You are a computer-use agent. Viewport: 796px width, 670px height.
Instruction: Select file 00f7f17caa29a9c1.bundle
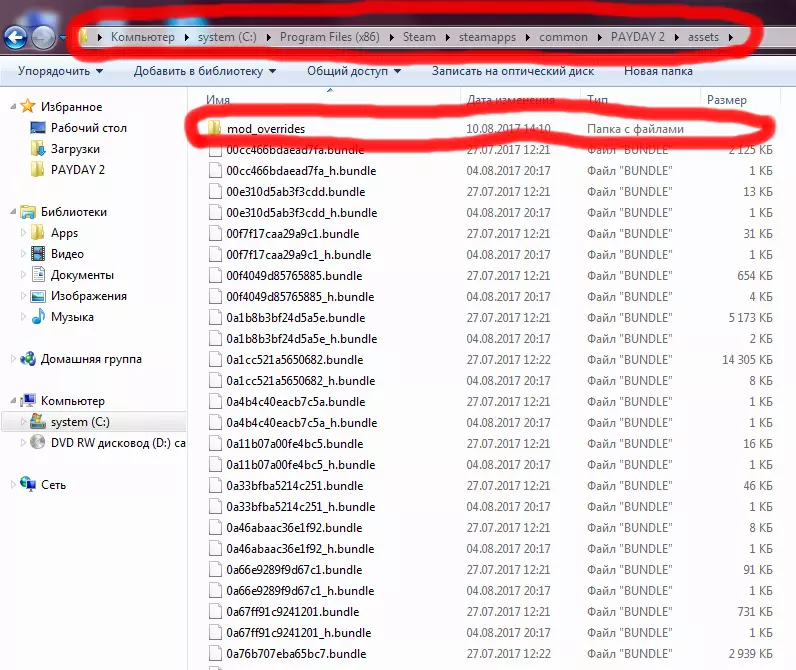click(x=292, y=233)
